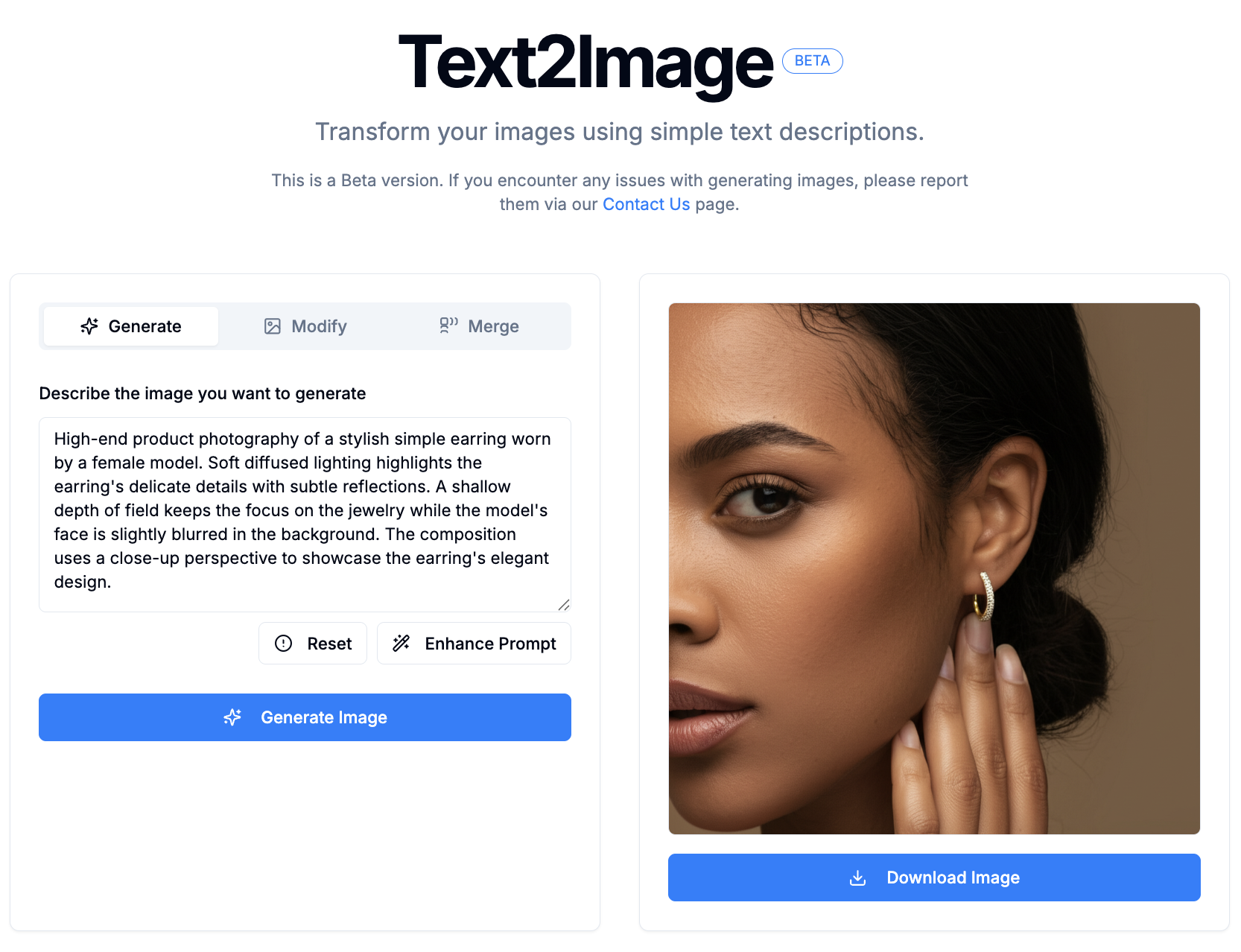
Task: Click the sparkle icon in Generate Image button
Action: [232, 717]
